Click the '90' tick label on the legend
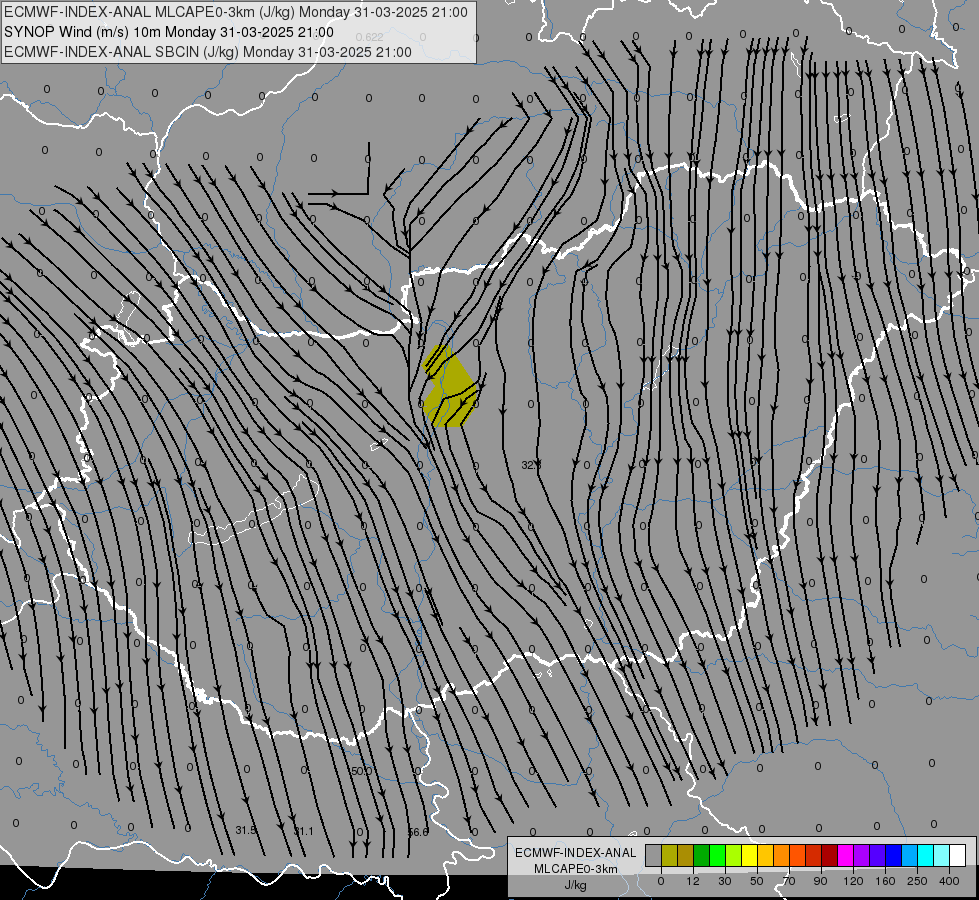The width and height of the screenshot is (979, 900). tap(820, 881)
